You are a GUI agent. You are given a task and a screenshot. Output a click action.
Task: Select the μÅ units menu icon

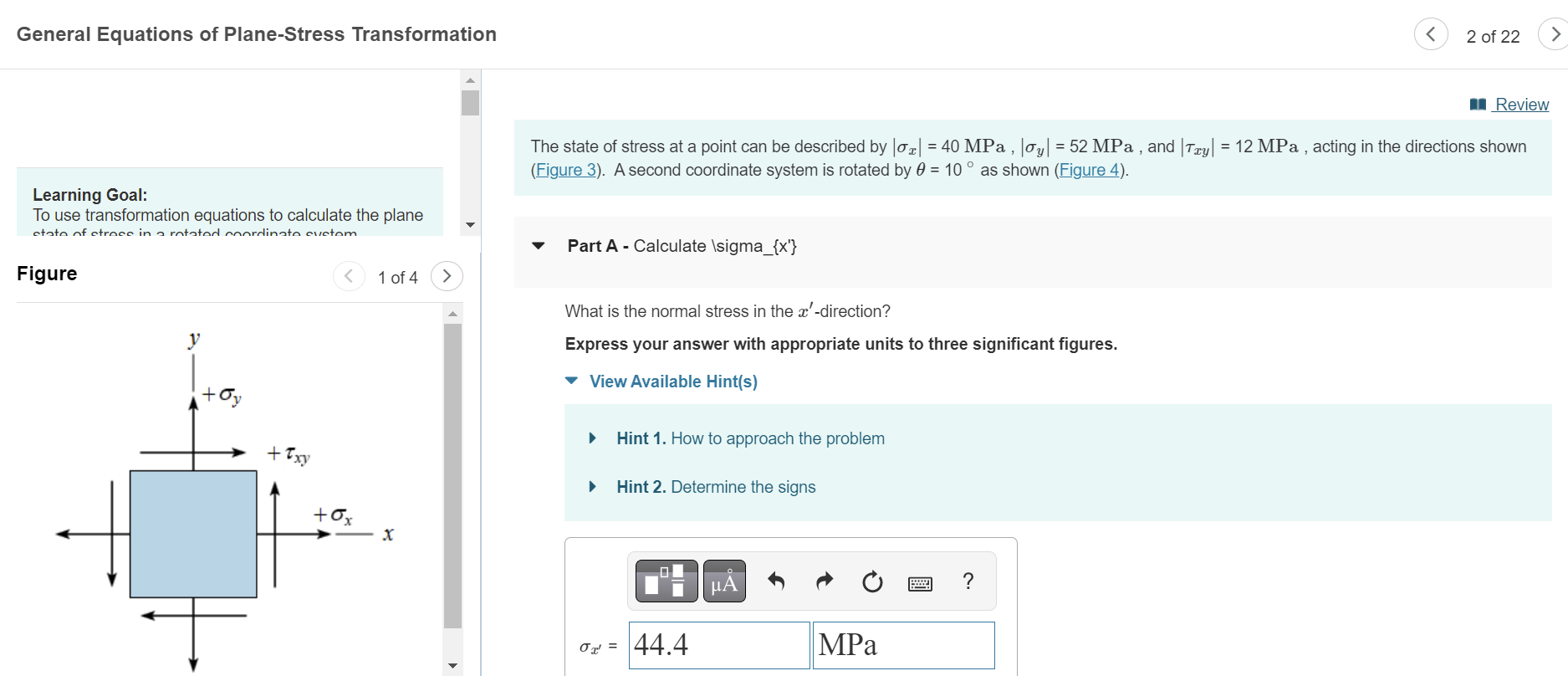pyautogui.click(x=723, y=581)
